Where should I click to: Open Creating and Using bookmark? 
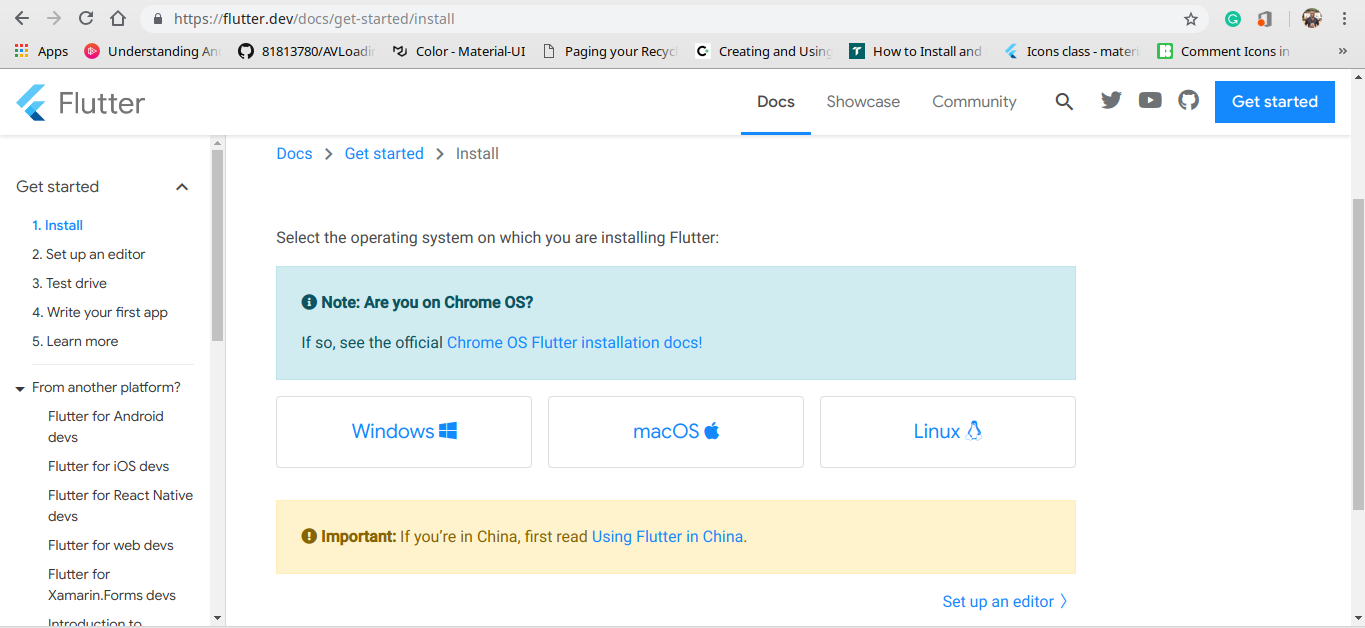pos(763,51)
